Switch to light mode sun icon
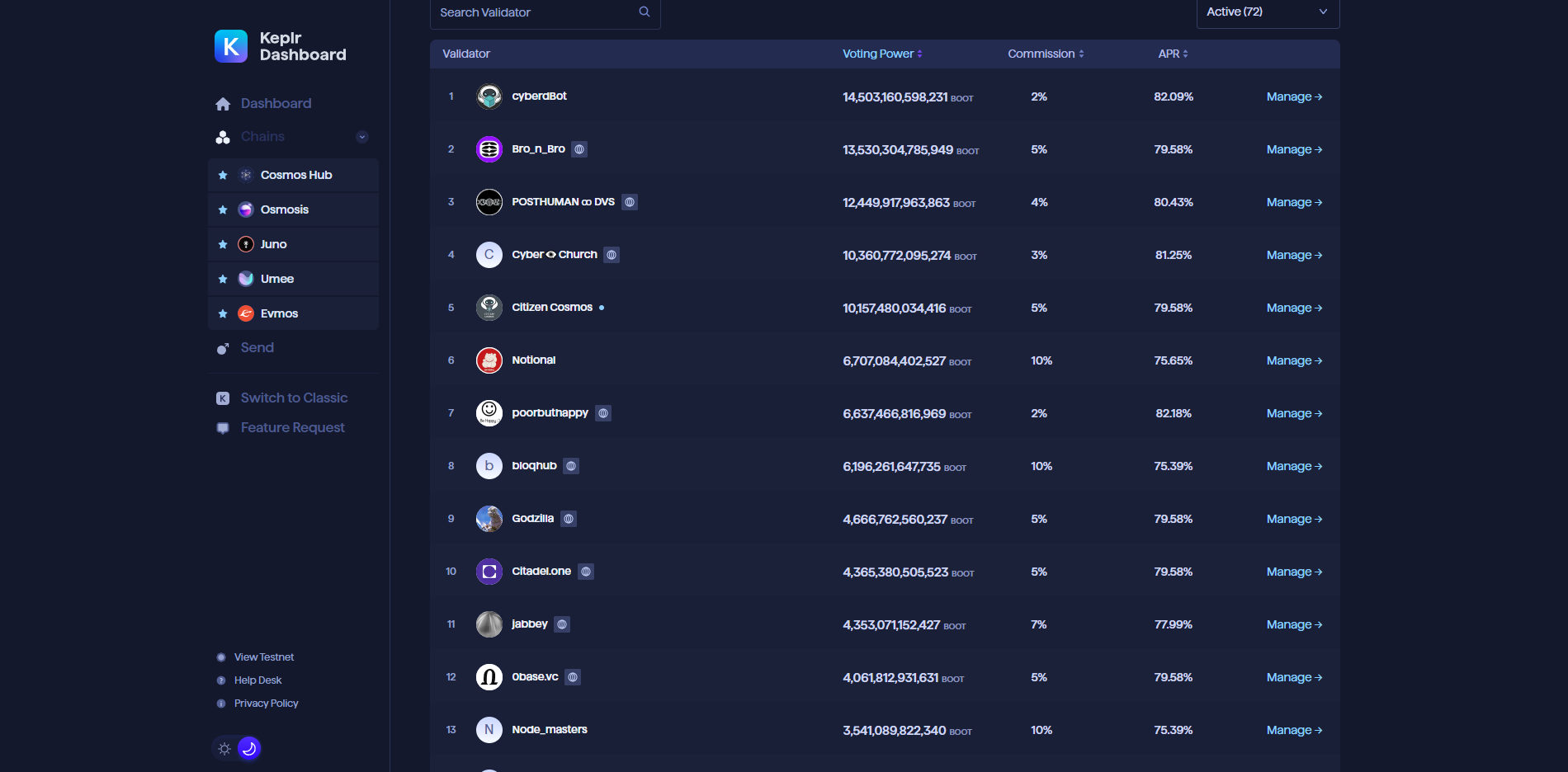The width and height of the screenshot is (1568, 772). point(224,748)
